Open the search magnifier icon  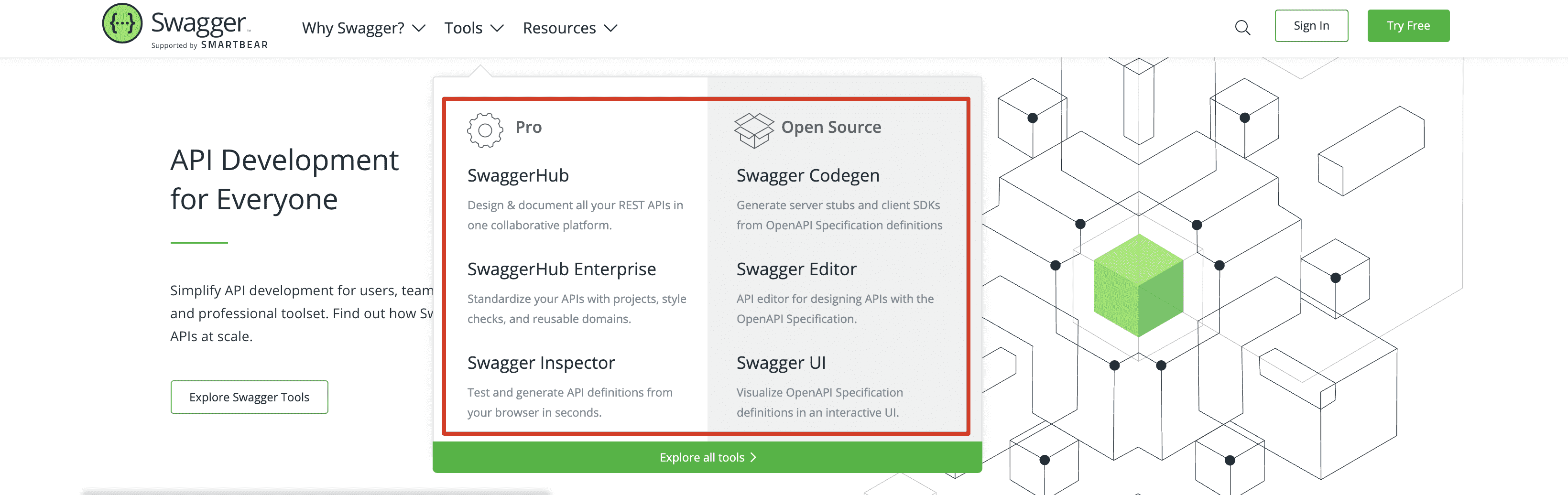click(x=1242, y=27)
